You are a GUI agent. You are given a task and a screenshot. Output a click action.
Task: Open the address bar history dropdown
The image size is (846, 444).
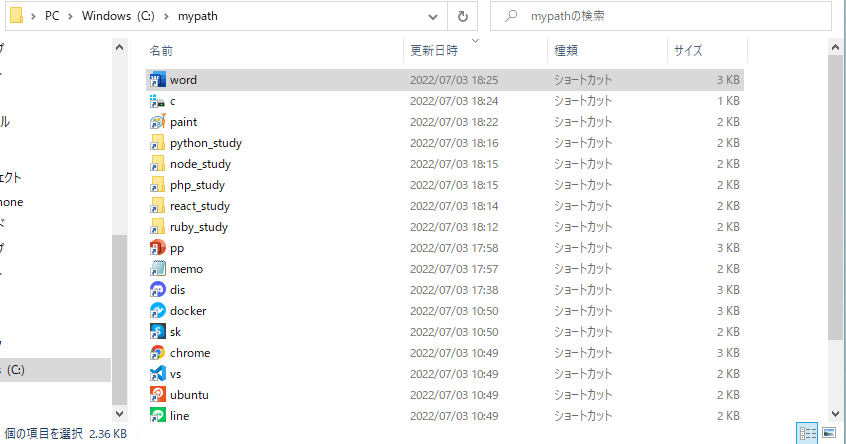[433, 17]
